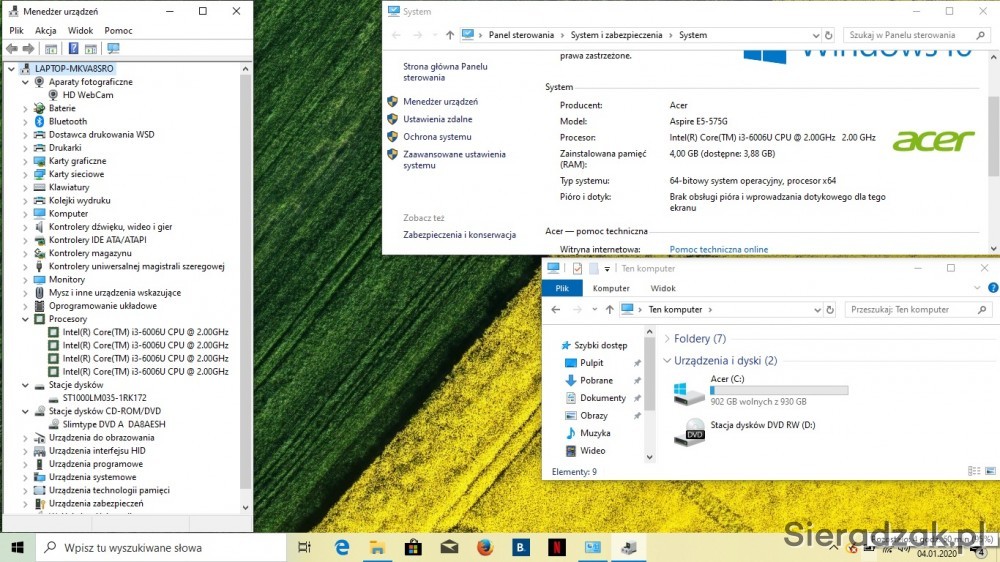Image resolution: width=1000 pixels, height=562 pixels.
Task: Click the Przeszukaj: Ten komputer search field
Action: [918, 309]
